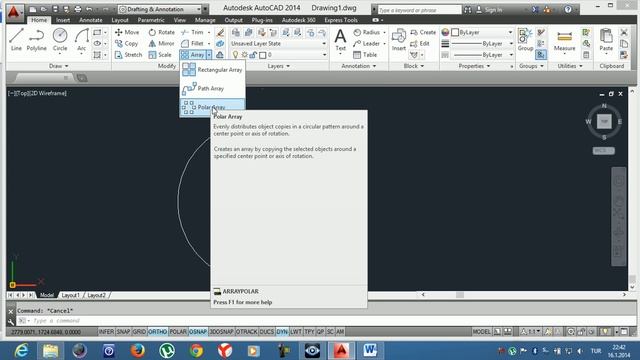
Task: Expand the Draw panel
Action: 59,66
